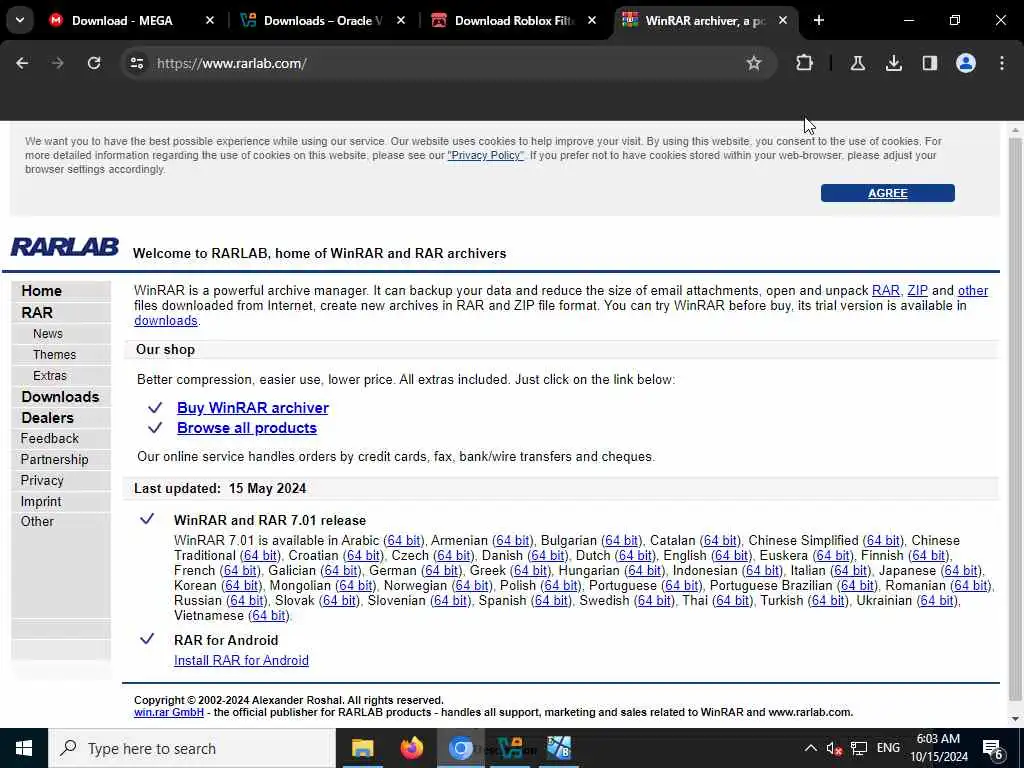Image resolution: width=1024 pixels, height=768 pixels.
Task: Switch to the Download - MEGA tab
Action: (123, 21)
